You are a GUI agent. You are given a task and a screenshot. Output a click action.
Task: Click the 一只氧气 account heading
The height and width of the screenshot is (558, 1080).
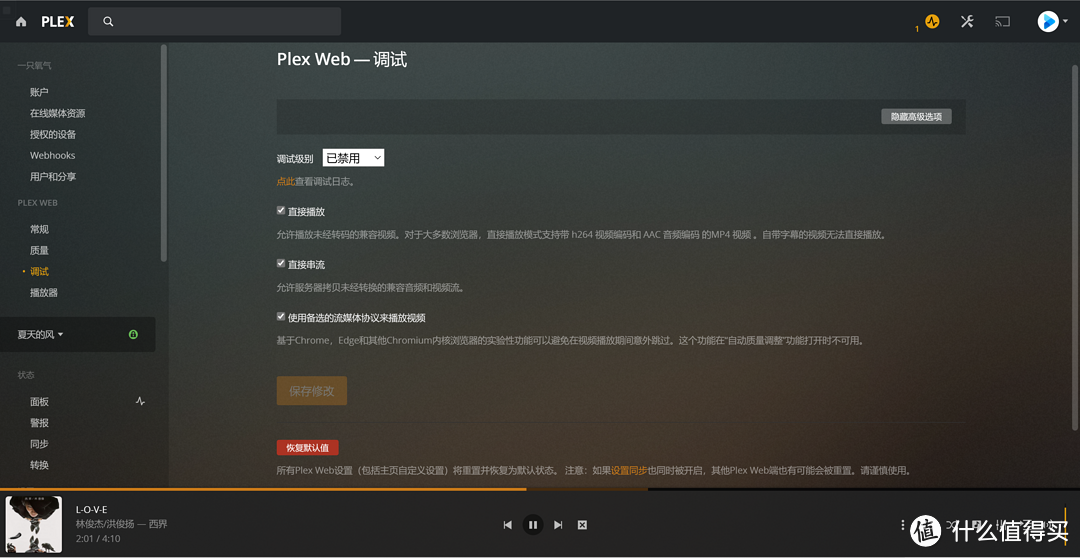click(34, 65)
